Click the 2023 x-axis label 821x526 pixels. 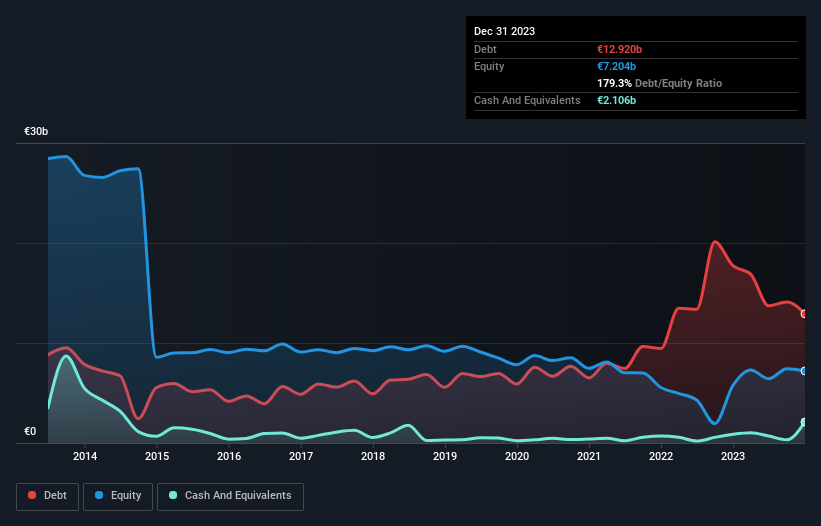coord(733,456)
